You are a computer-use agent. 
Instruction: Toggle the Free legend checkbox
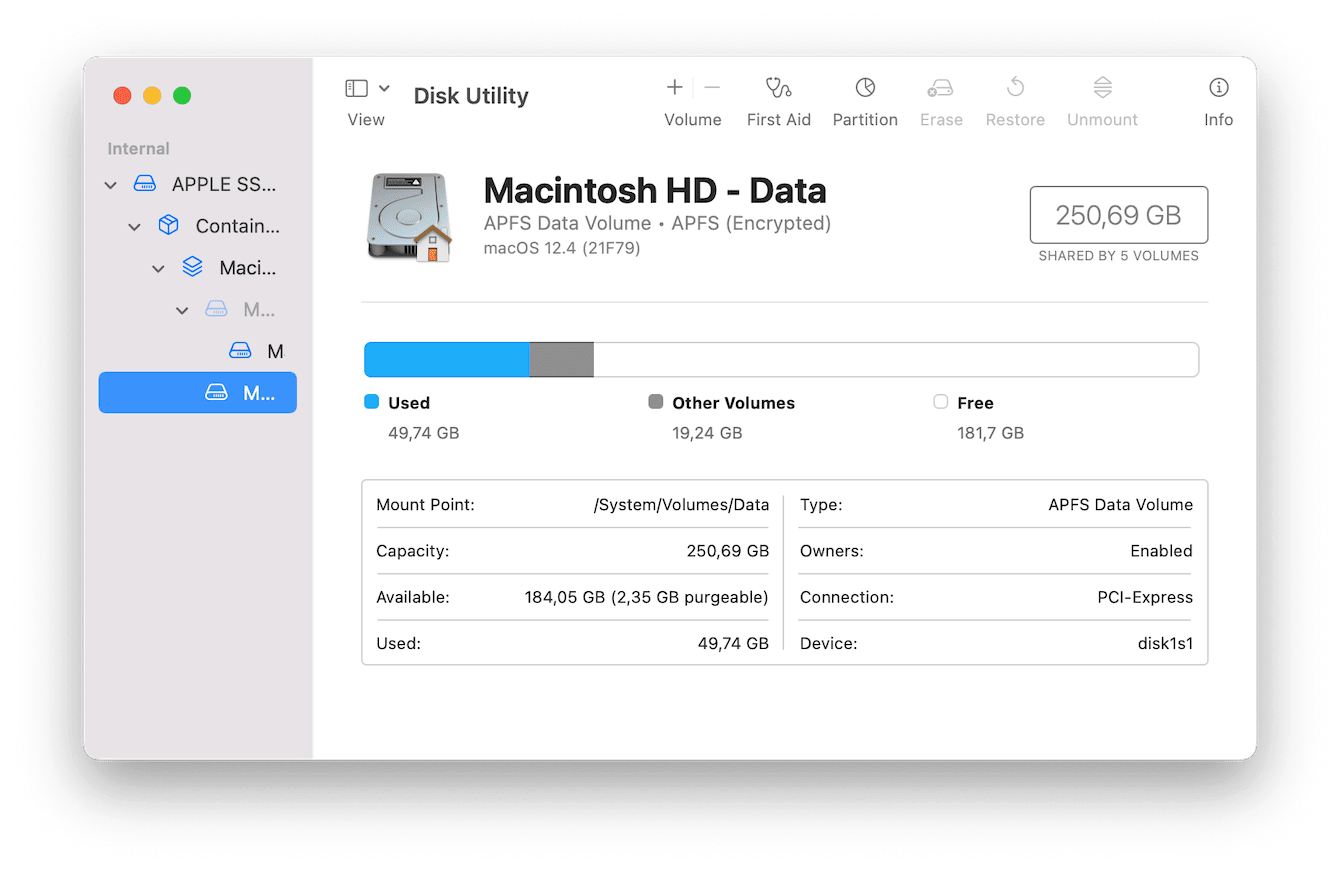click(x=941, y=401)
